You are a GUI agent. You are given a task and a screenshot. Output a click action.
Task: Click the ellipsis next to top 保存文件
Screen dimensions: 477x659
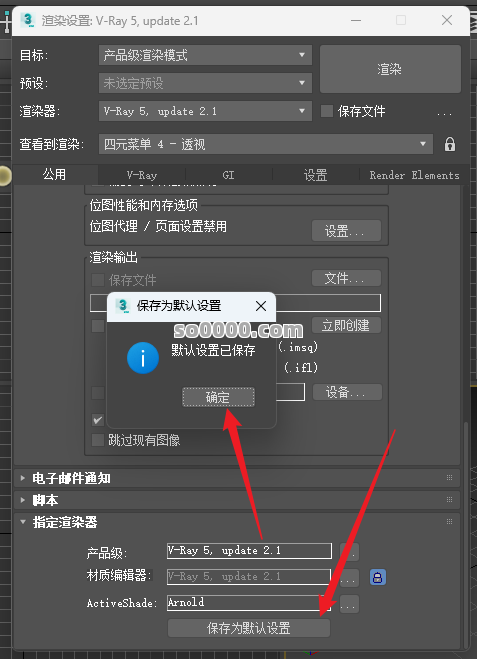pyautogui.click(x=444, y=113)
